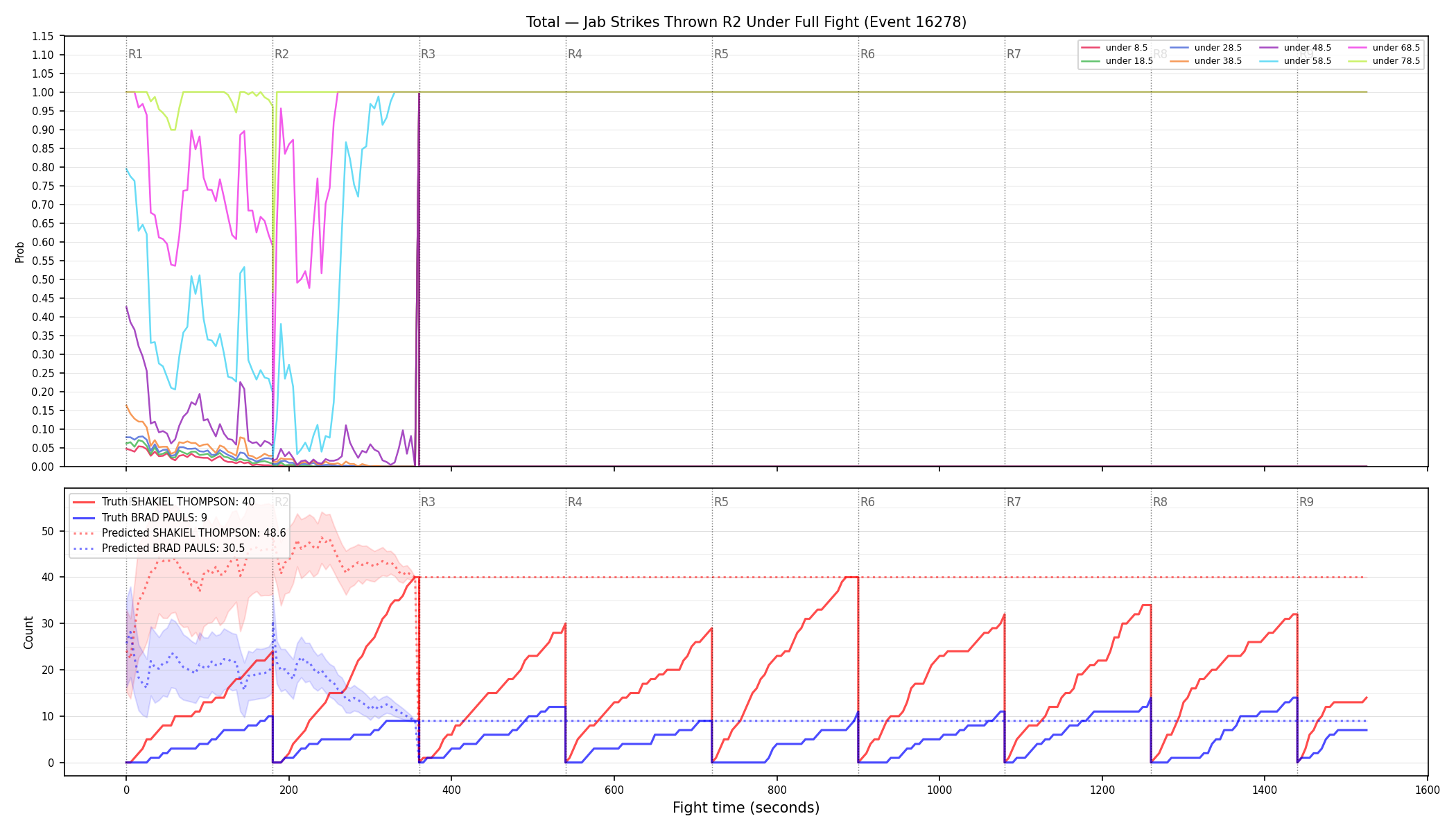Click the R6 round marker in count chart
Viewport: 1456px width, 832px height.
867,502
